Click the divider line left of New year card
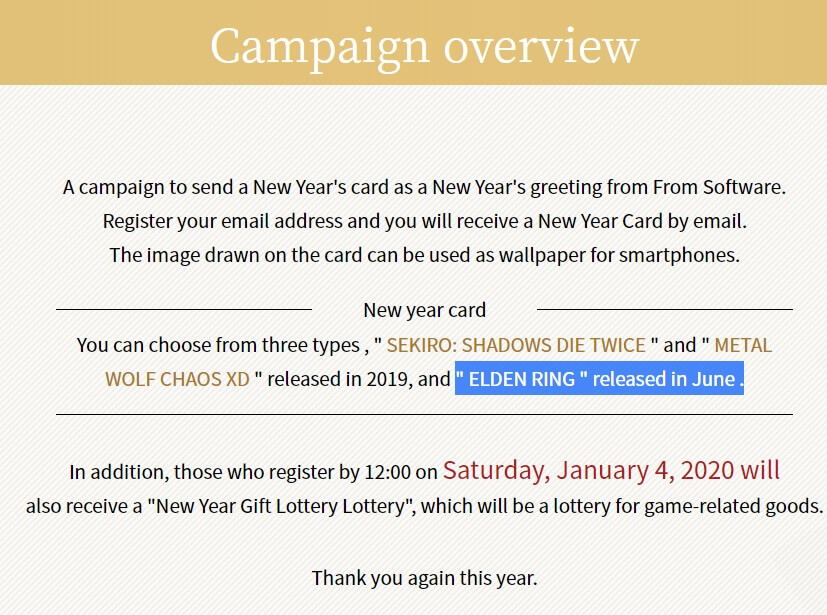 click(184, 310)
